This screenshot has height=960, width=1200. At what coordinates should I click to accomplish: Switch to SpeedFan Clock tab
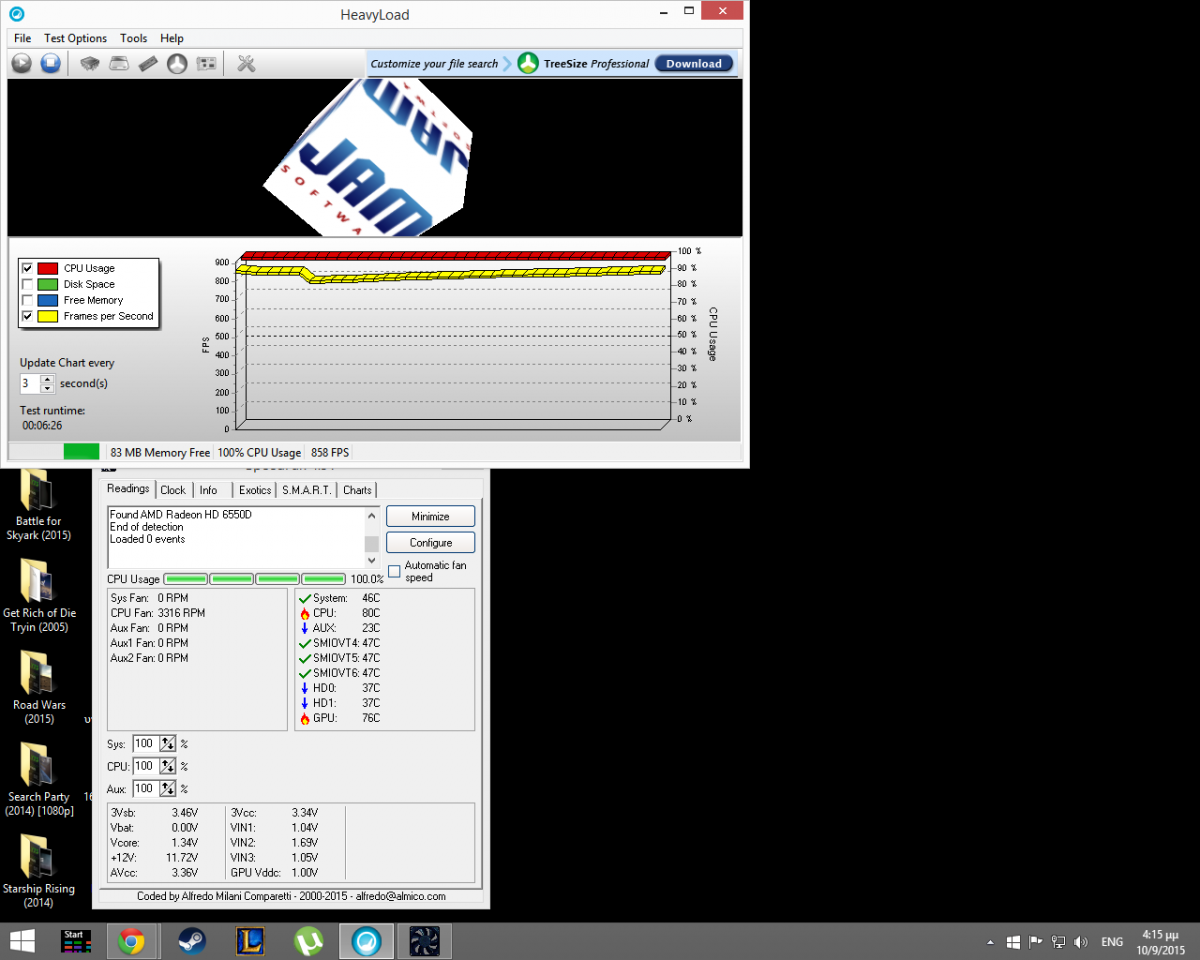coord(173,490)
